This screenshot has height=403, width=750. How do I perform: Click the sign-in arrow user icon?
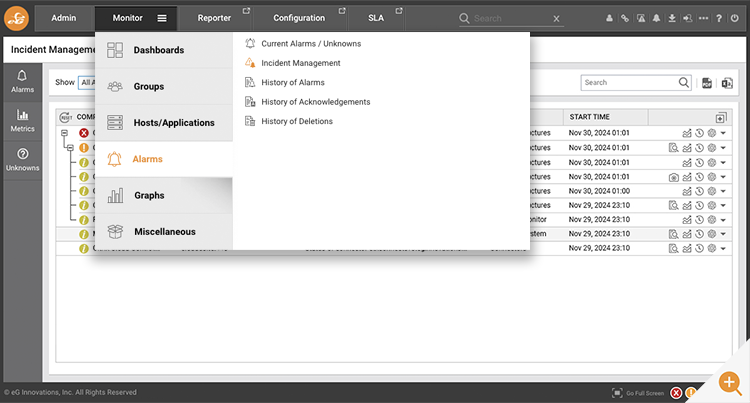(x=687, y=18)
